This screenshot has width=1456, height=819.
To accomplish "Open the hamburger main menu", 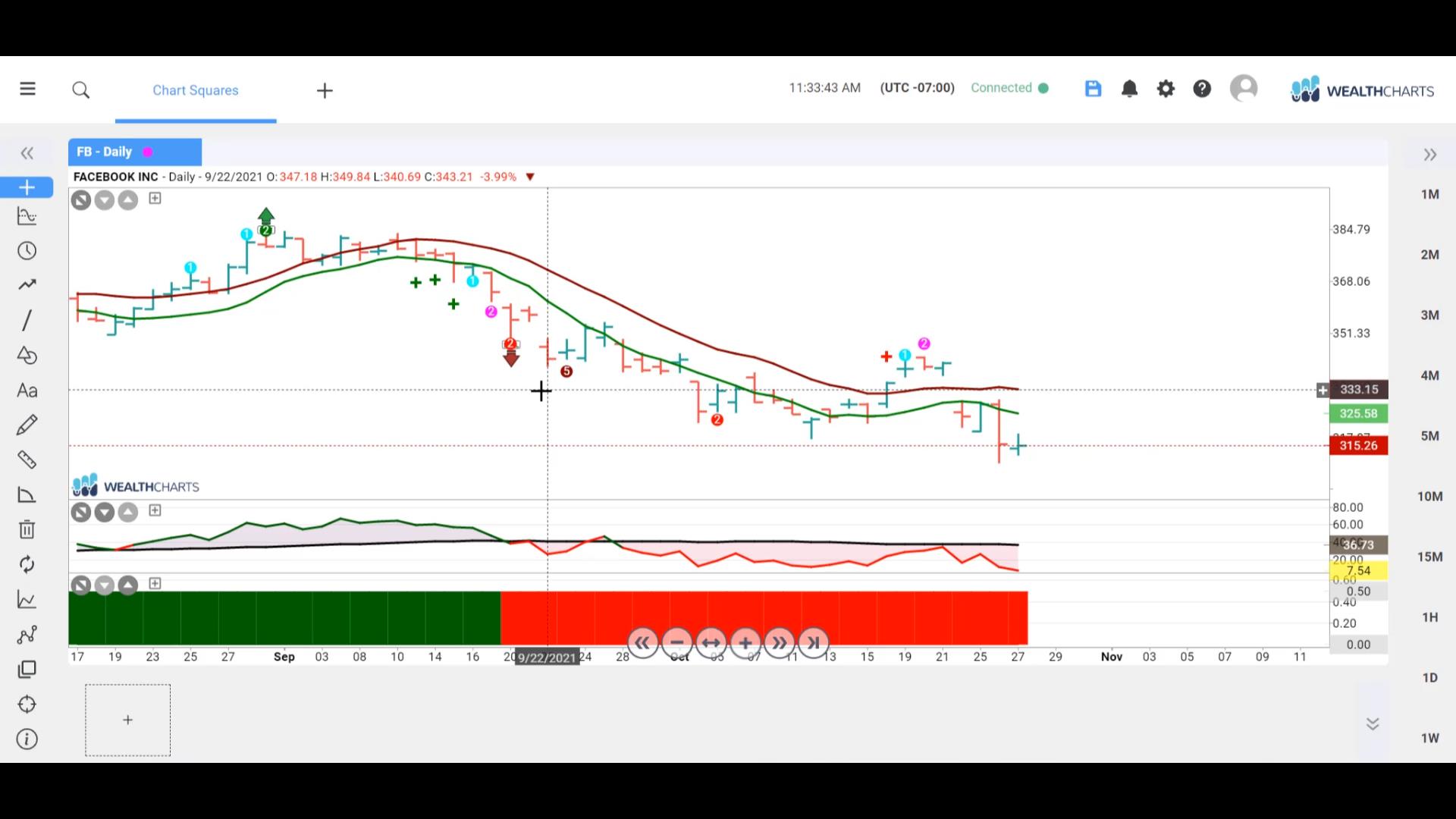I will point(27,89).
